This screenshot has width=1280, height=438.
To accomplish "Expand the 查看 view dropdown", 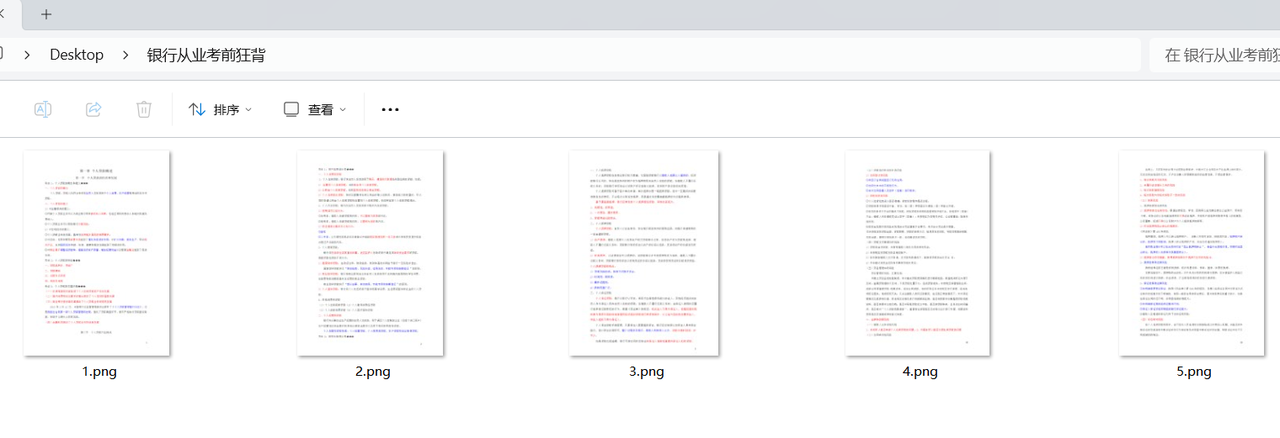I will [314, 109].
